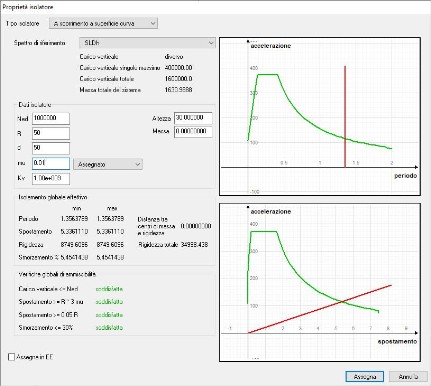431x386 pixels.
Task: Edit the Altezza input field
Action: (193, 118)
